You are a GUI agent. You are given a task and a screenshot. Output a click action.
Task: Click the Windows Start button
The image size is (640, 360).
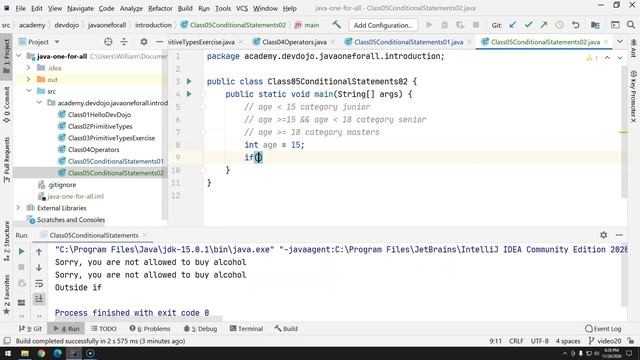click(x=8, y=353)
